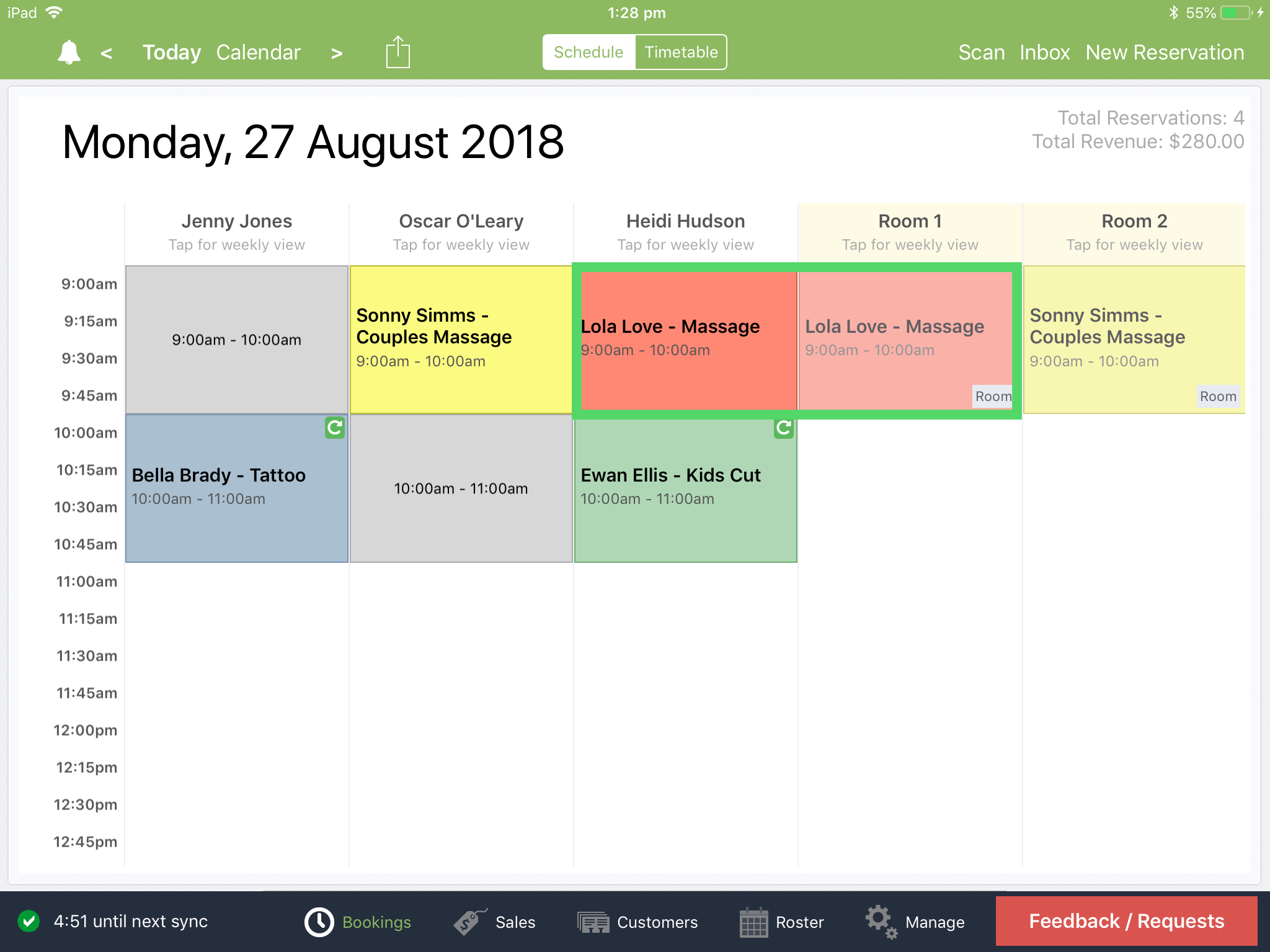Create a New Reservation

click(x=1165, y=52)
